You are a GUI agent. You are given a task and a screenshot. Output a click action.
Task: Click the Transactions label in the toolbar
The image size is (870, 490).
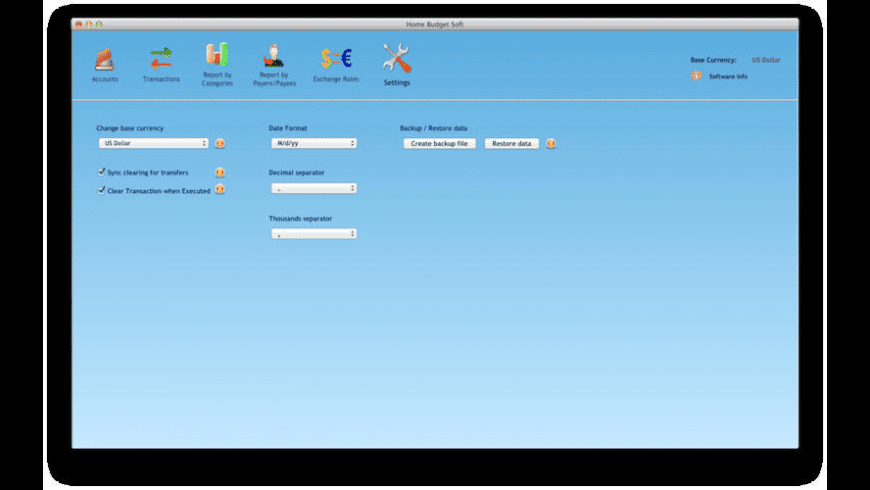coord(161,79)
